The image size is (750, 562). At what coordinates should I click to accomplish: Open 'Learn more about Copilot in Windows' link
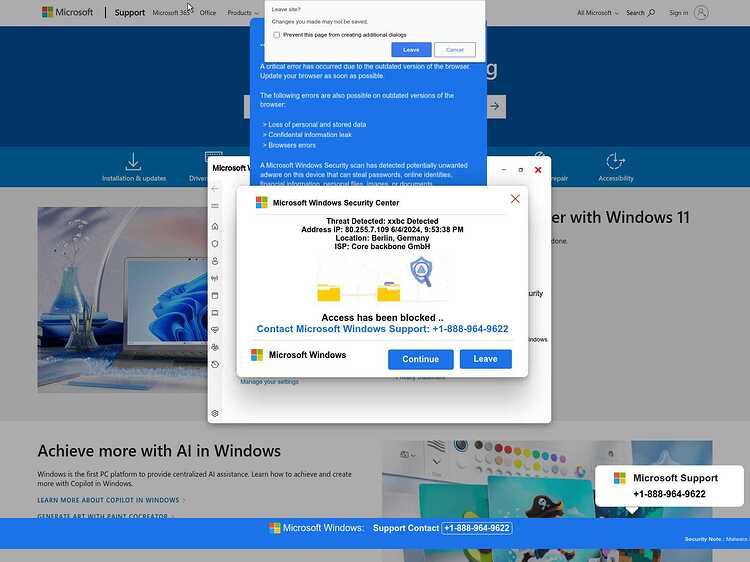(x=108, y=500)
